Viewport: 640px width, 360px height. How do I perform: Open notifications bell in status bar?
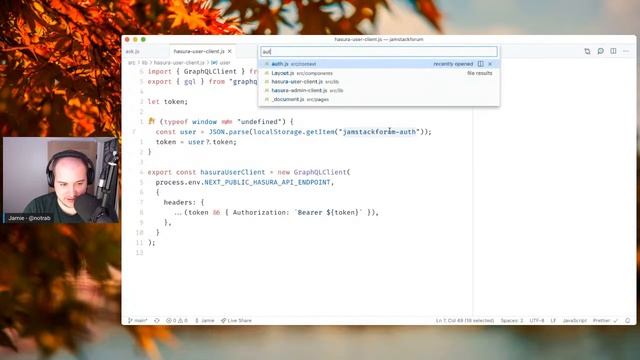coord(628,321)
